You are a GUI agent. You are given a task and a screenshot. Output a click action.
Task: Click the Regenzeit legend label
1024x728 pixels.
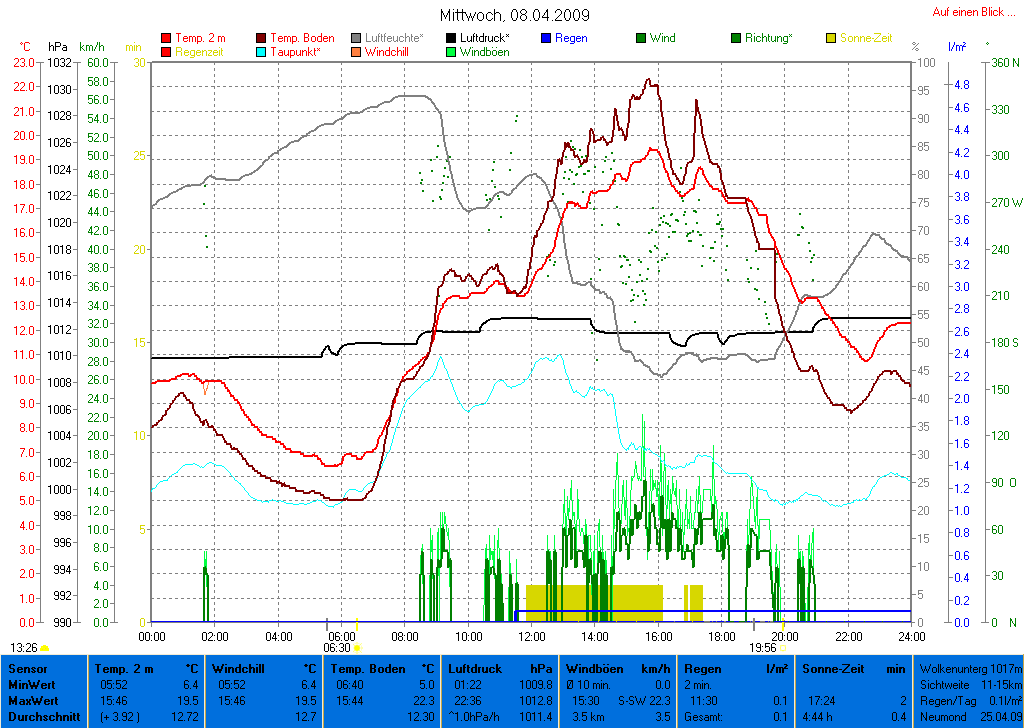pos(202,51)
